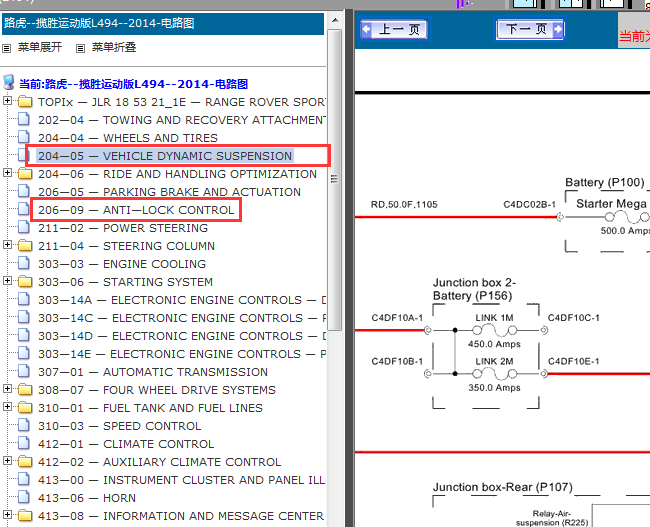Click the folder icon for 204—06 Ride and Handling
The image size is (650, 527).
[25, 173]
